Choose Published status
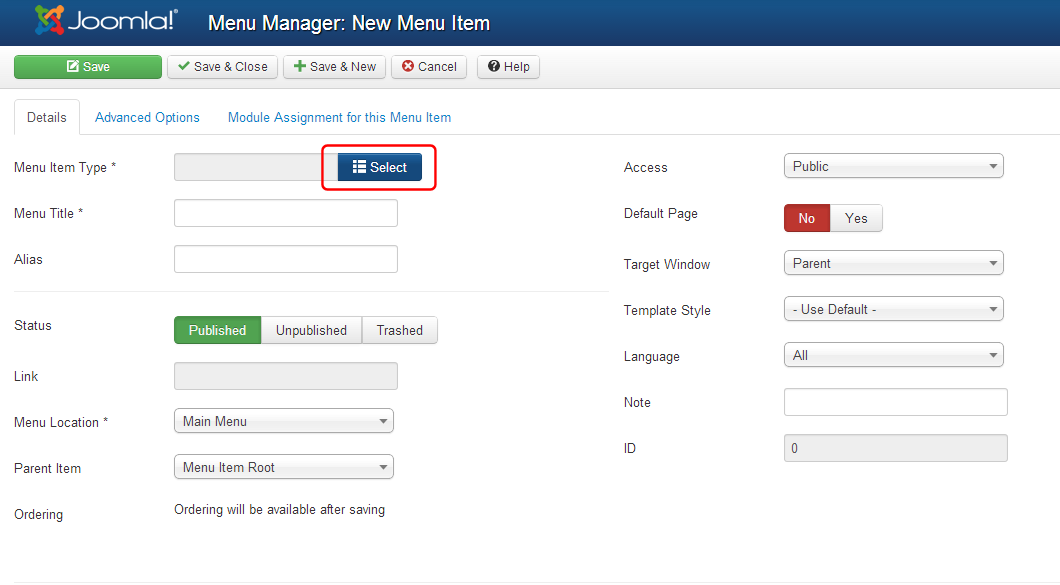This screenshot has height=585, width=1060. 217,330
